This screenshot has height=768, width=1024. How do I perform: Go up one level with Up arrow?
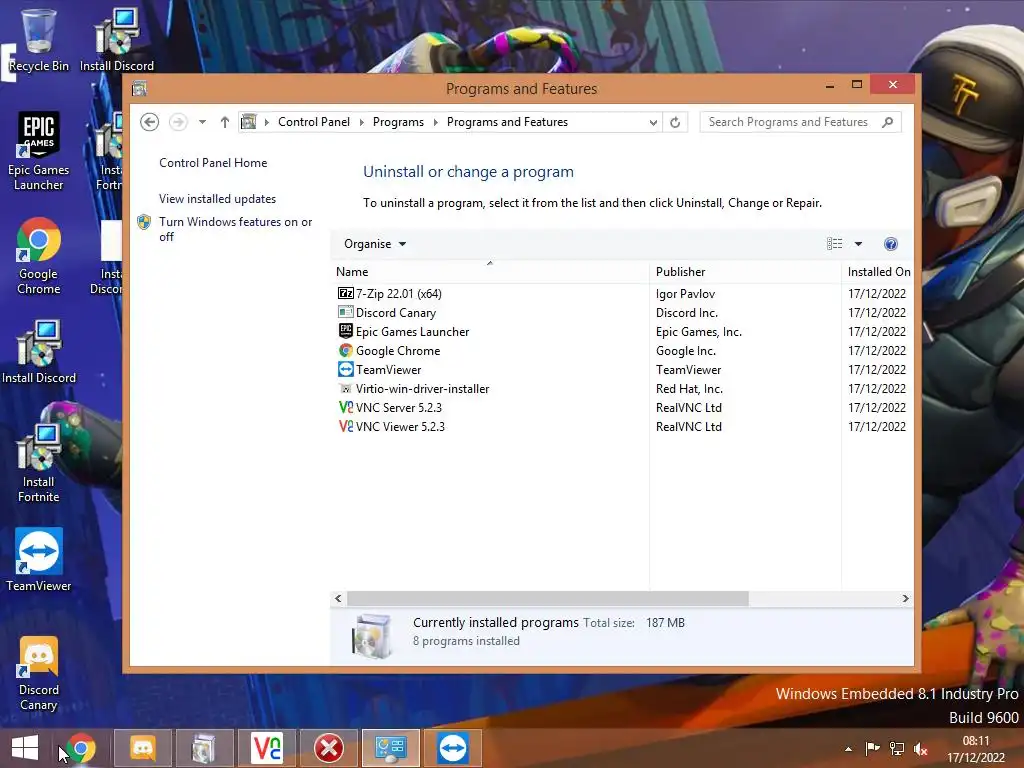tap(225, 122)
